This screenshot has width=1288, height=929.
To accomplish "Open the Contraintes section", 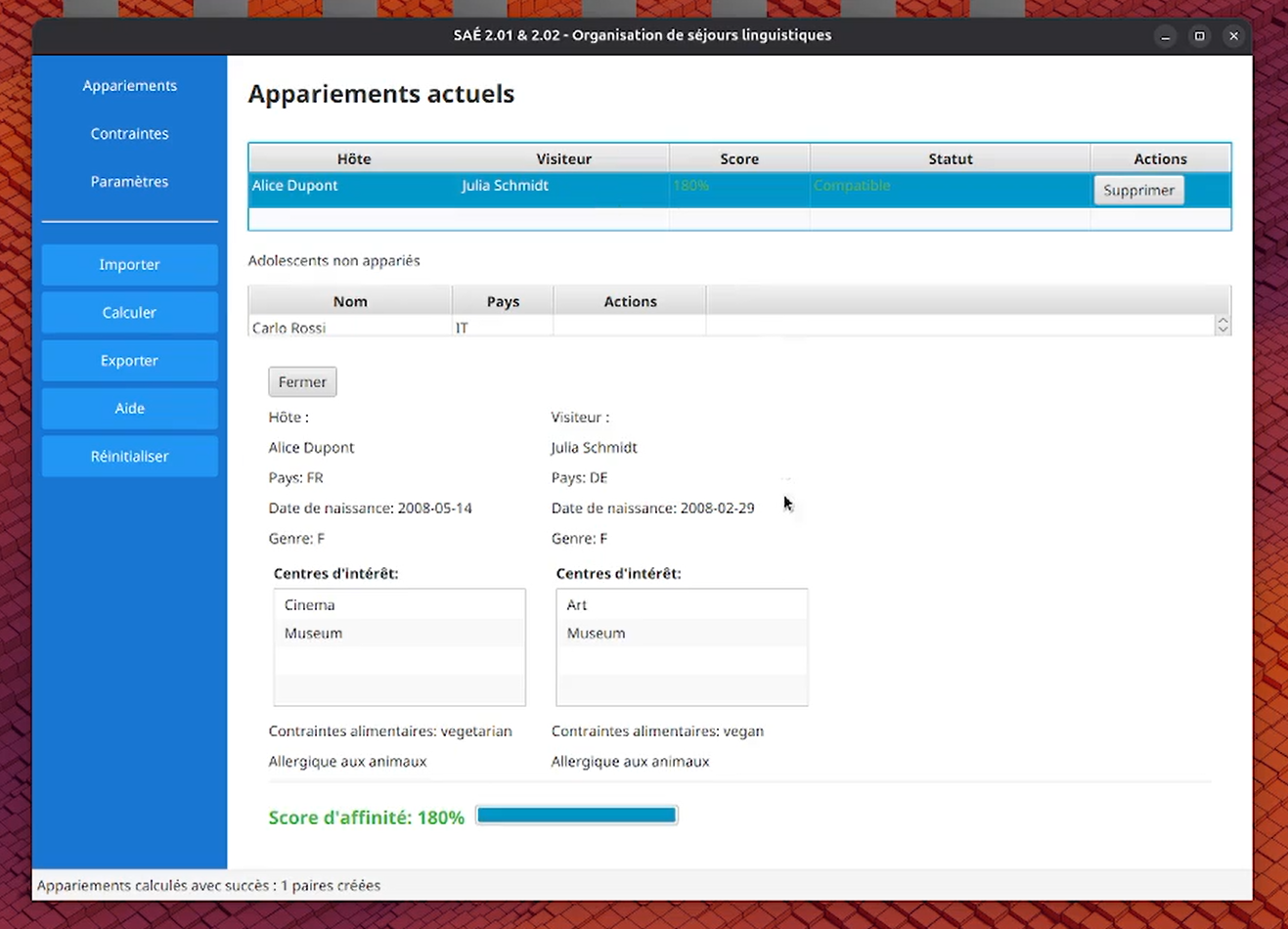I will click(x=129, y=133).
